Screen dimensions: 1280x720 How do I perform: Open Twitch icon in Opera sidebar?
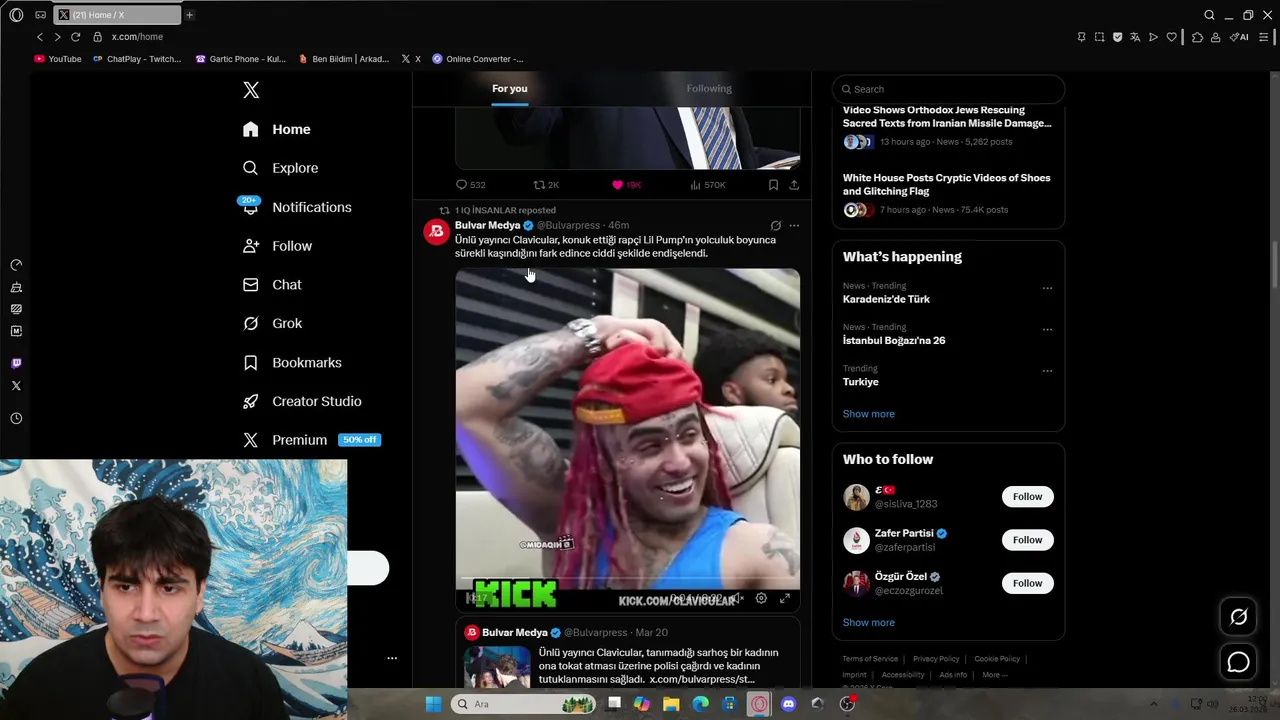(16, 364)
